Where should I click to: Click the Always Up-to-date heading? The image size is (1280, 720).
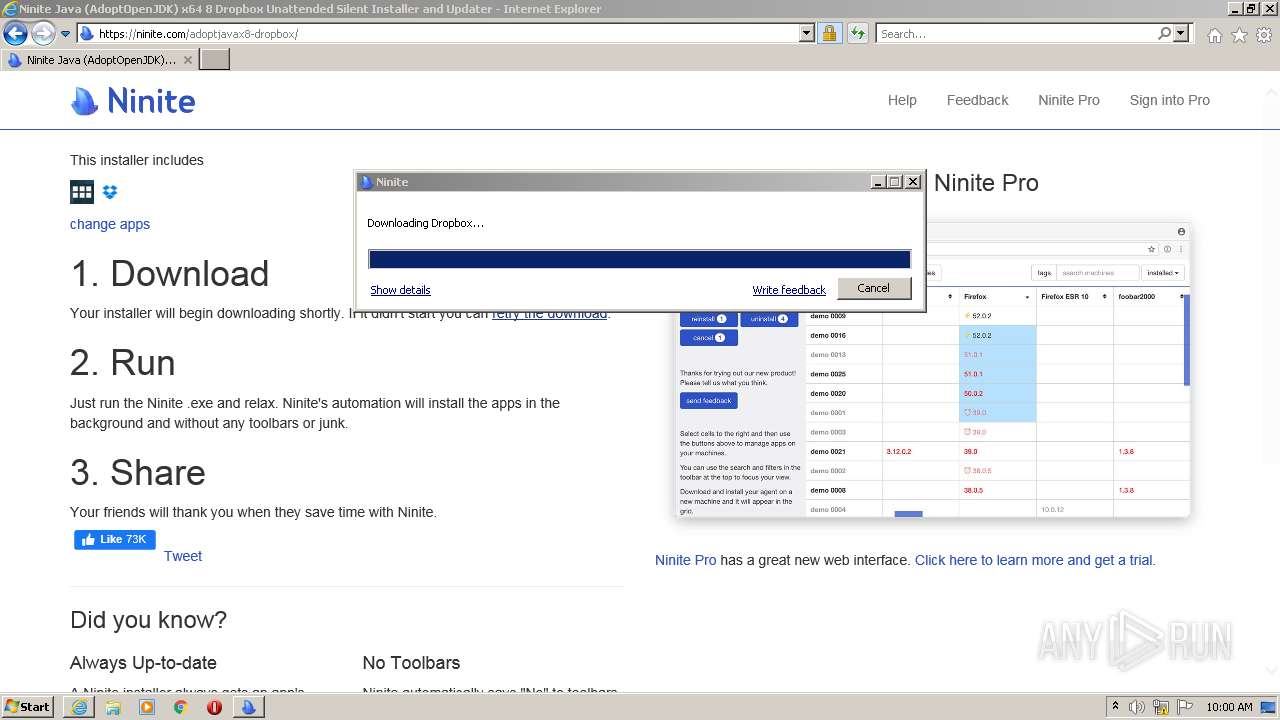143,663
